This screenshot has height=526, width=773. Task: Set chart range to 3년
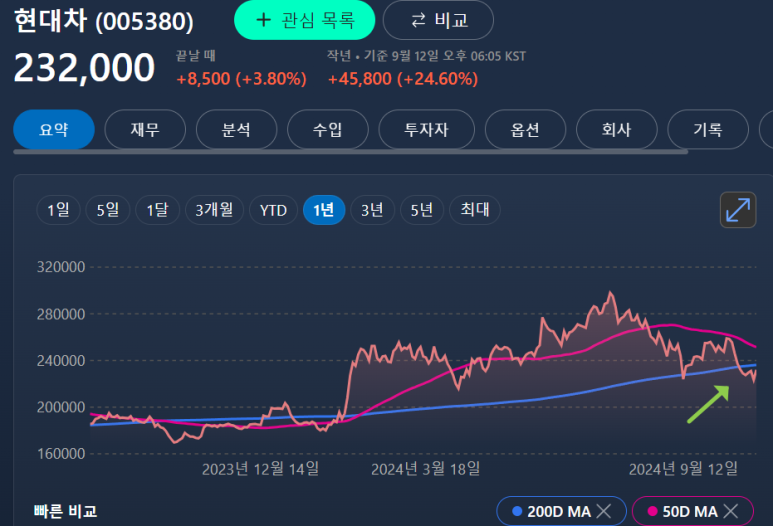click(x=372, y=210)
